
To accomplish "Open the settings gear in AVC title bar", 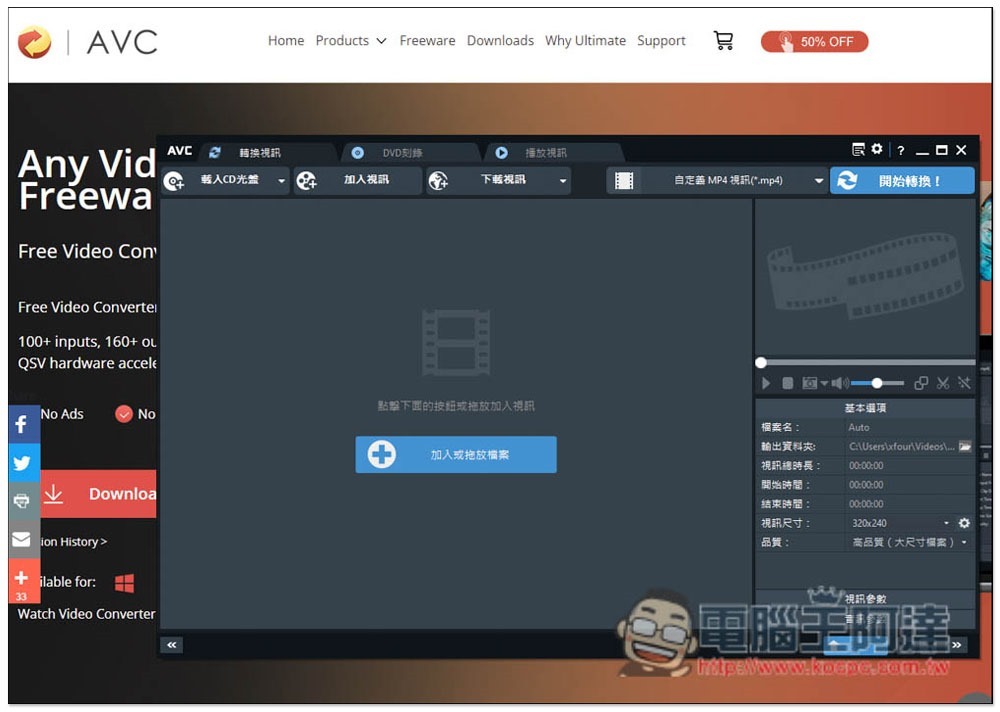I will click(x=877, y=149).
